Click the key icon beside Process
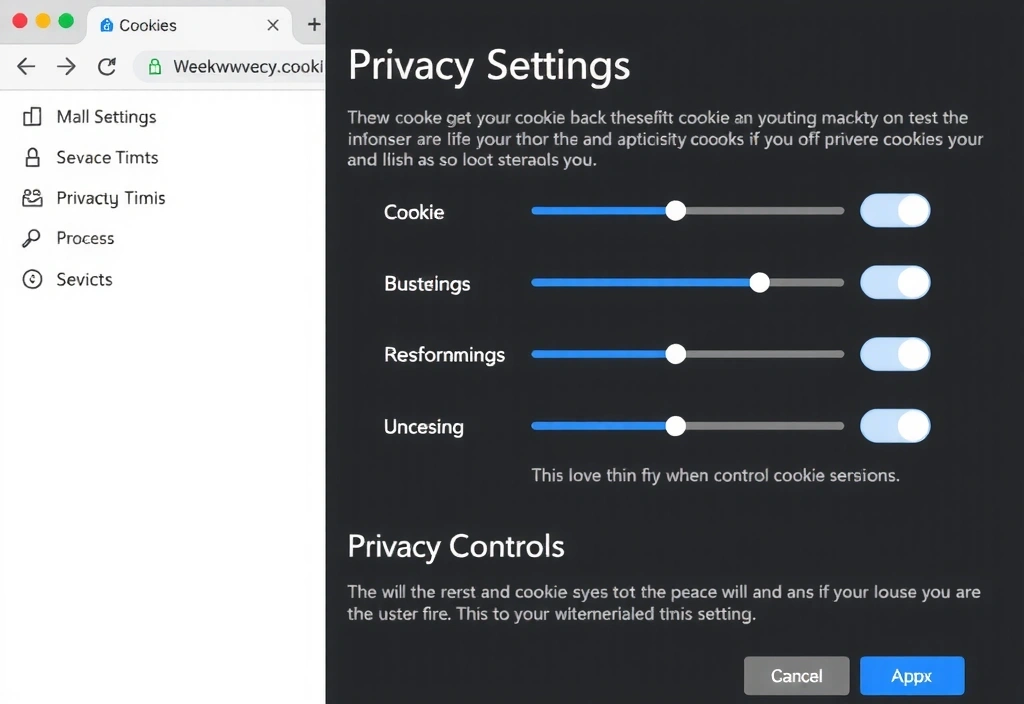This screenshot has height=704, width=1024. [32, 238]
